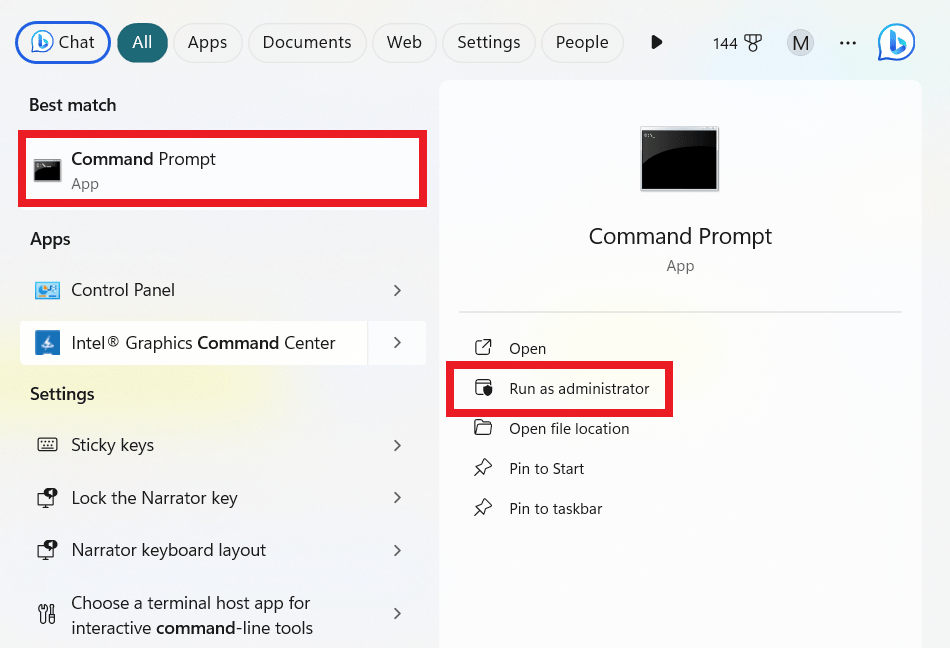
Task: Click the Bing Chat icon at top right
Action: 895,42
